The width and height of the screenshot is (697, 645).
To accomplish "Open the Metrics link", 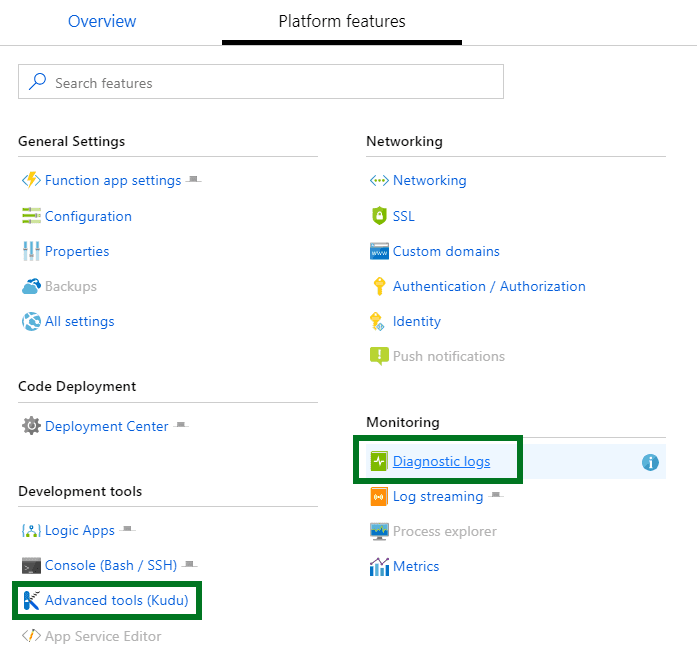I will [416, 566].
